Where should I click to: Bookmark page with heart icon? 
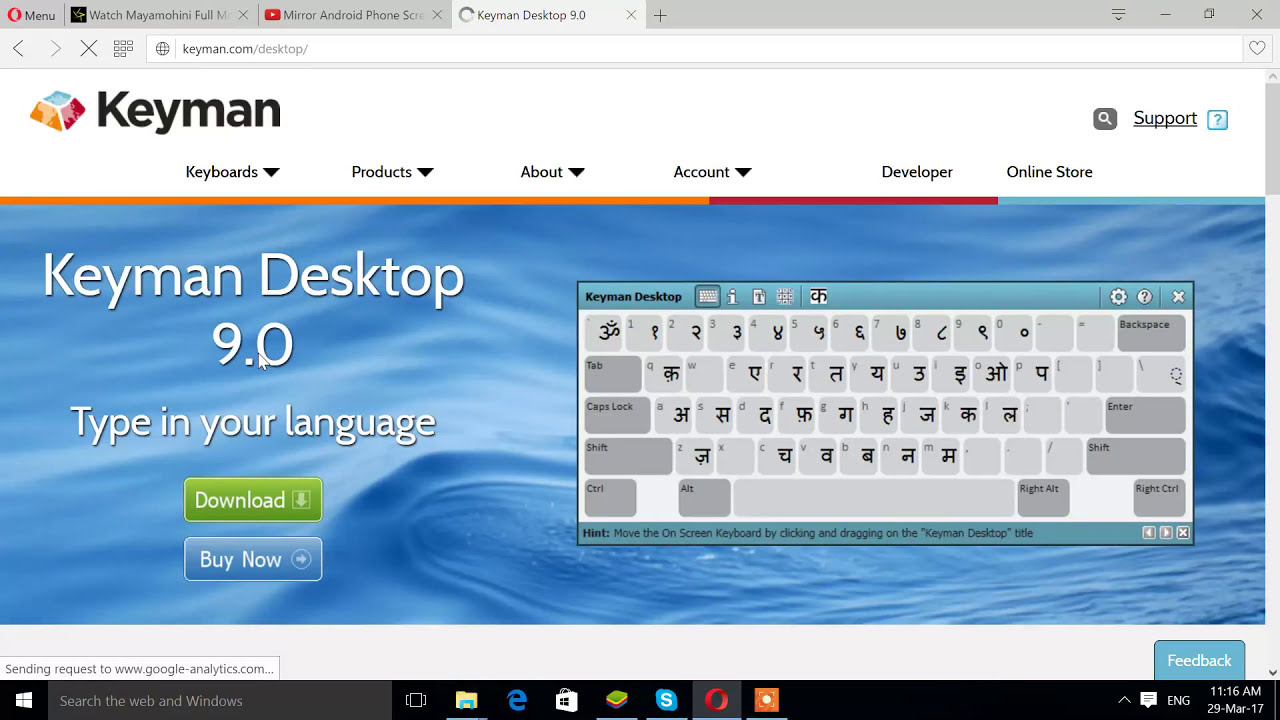tap(1257, 48)
